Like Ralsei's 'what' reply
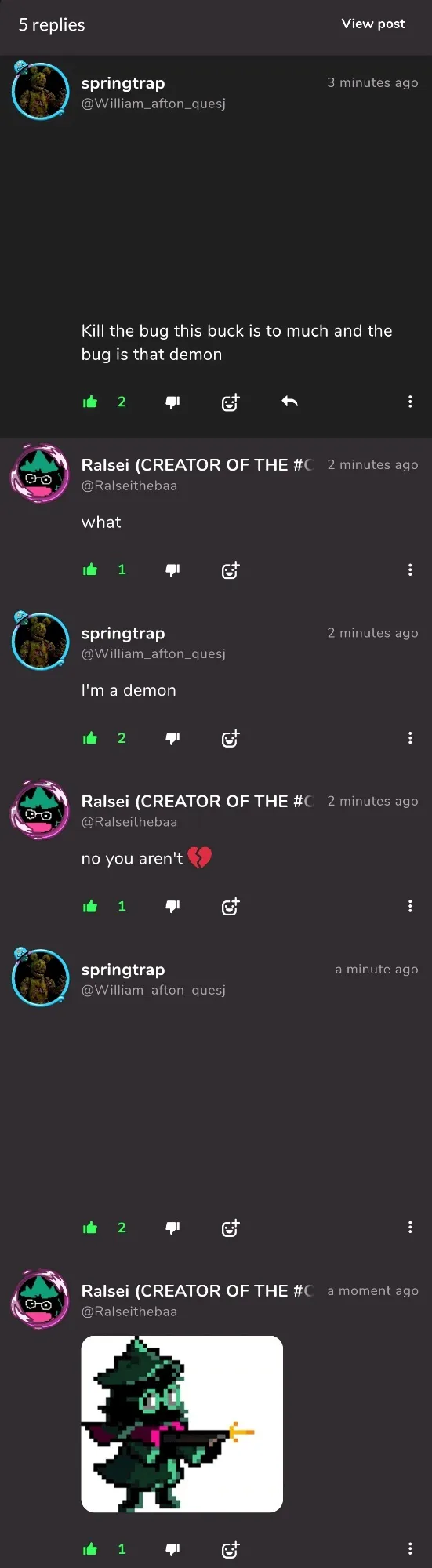The image size is (432, 1568). click(x=90, y=569)
